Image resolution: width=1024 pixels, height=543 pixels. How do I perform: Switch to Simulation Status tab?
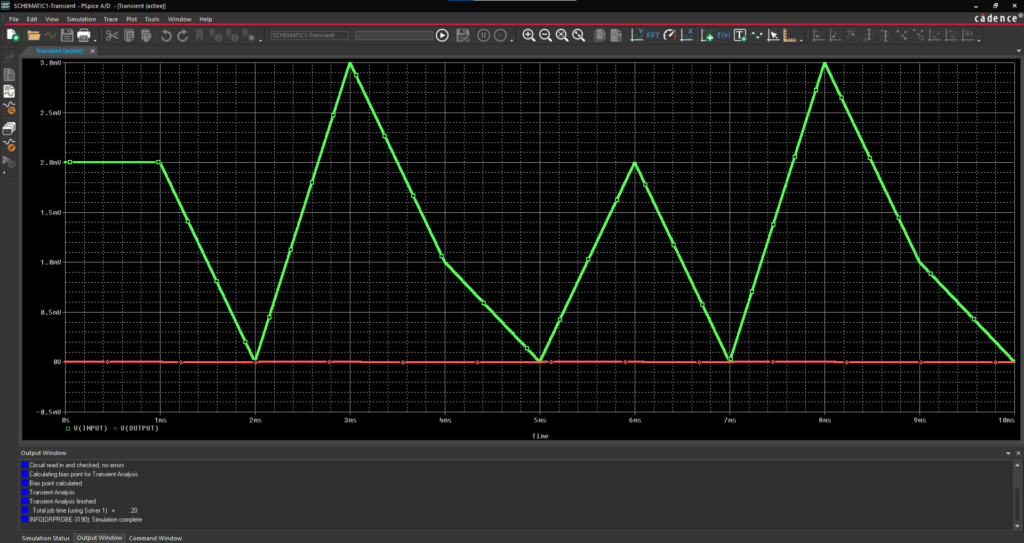click(46, 538)
